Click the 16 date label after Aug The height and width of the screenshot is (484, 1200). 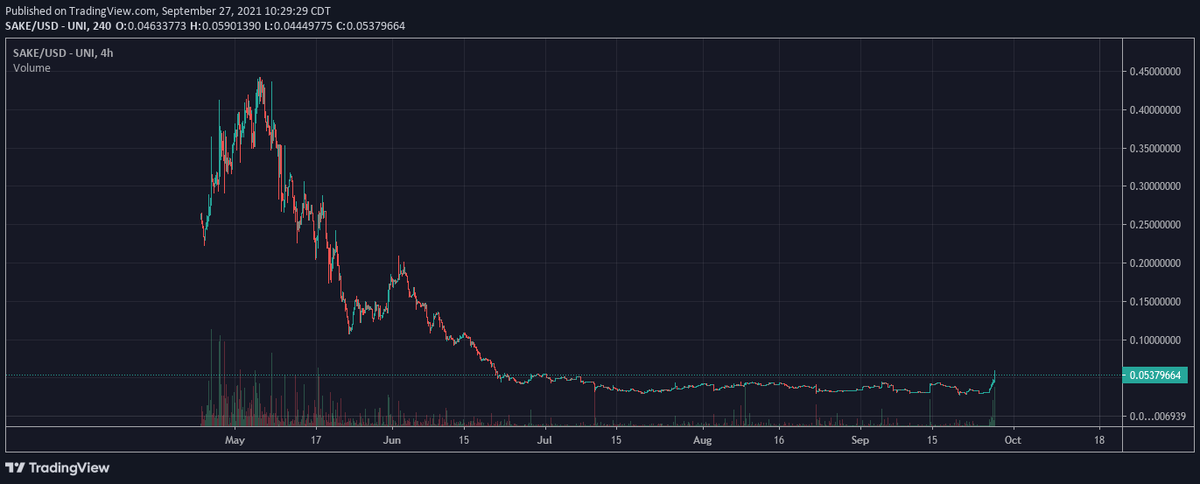click(x=777, y=439)
